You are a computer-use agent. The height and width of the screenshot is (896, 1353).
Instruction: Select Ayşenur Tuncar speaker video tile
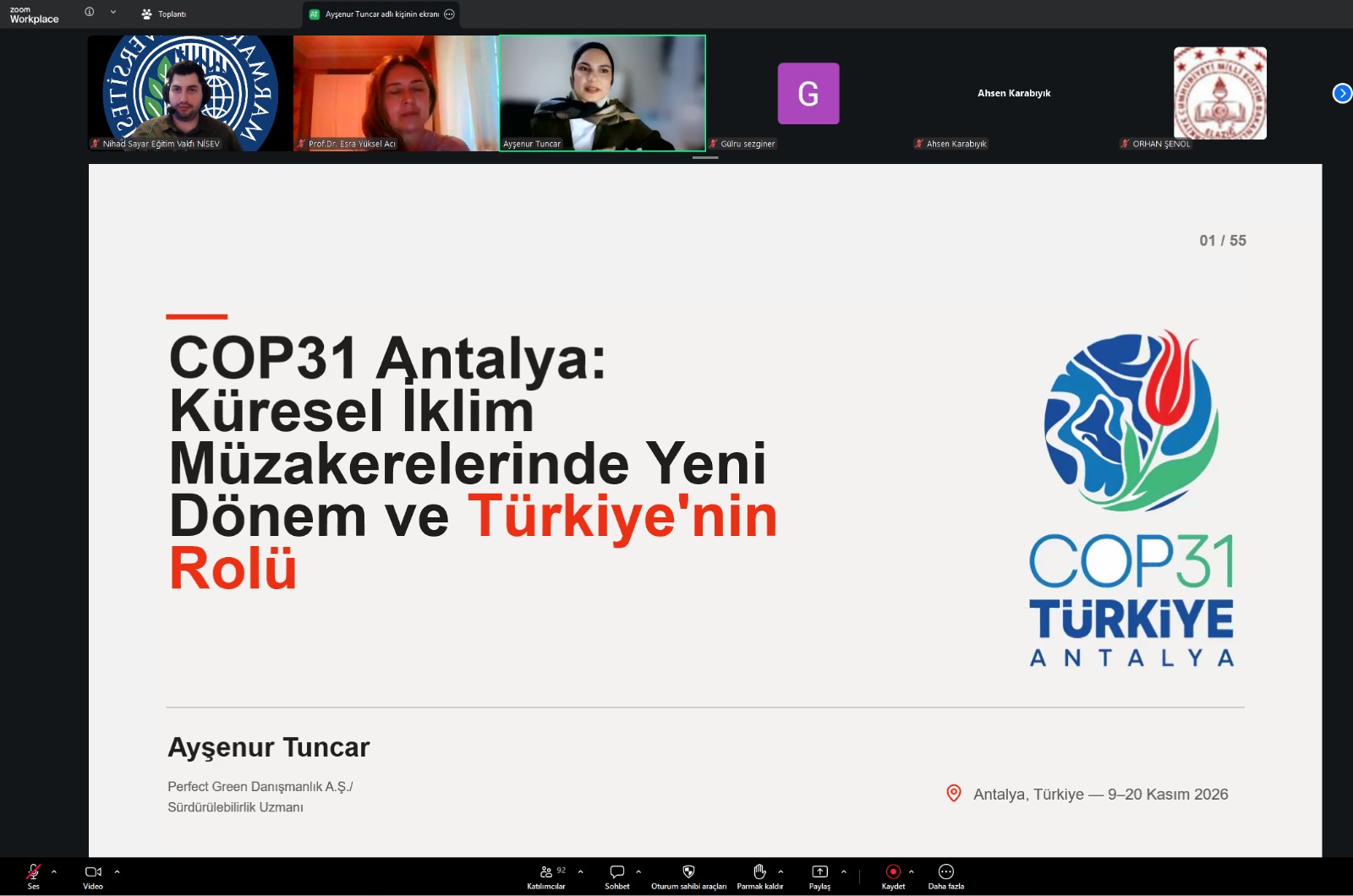click(x=602, y=93)
